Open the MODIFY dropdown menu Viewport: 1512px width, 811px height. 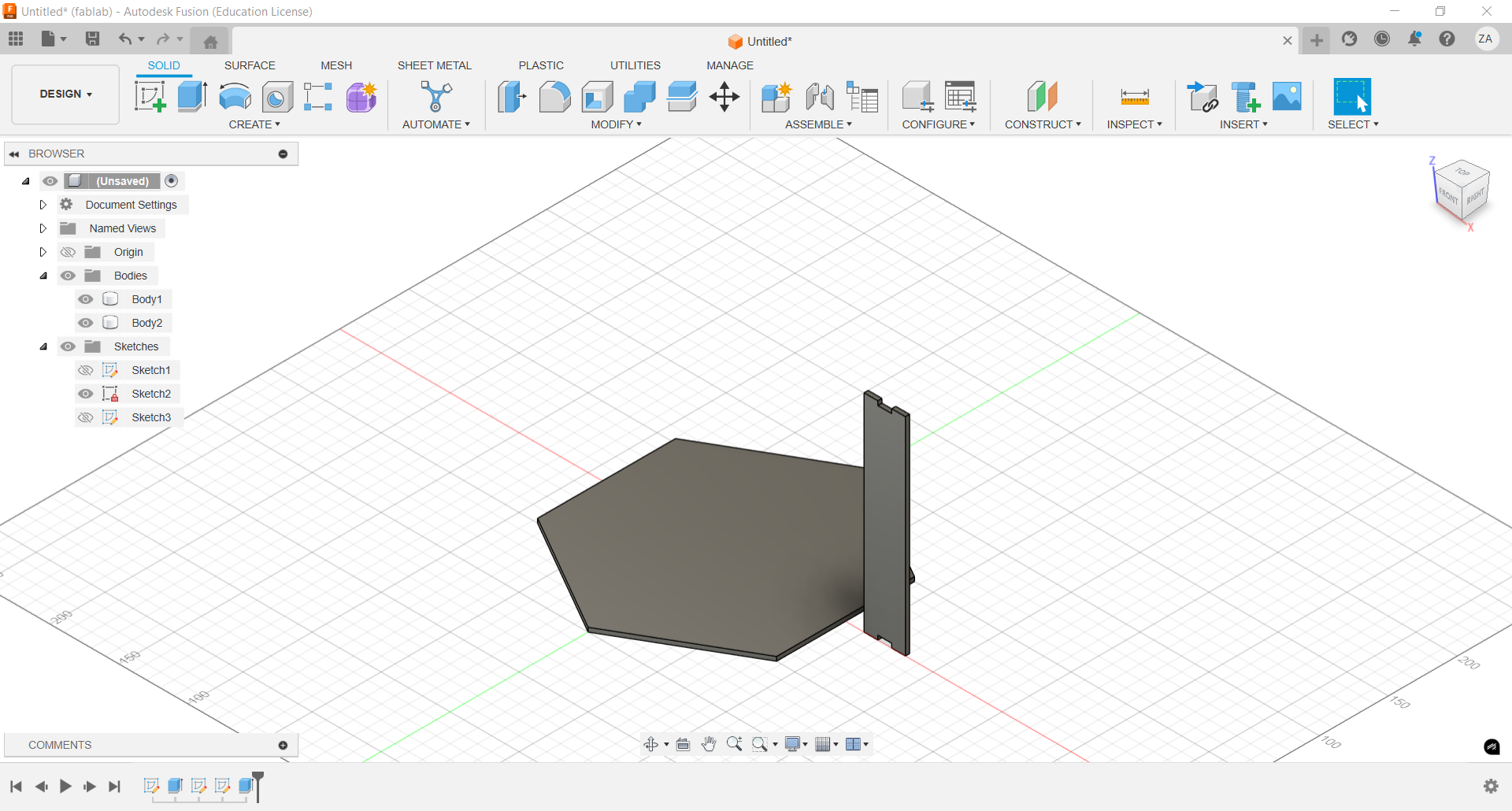pos(617,124)
